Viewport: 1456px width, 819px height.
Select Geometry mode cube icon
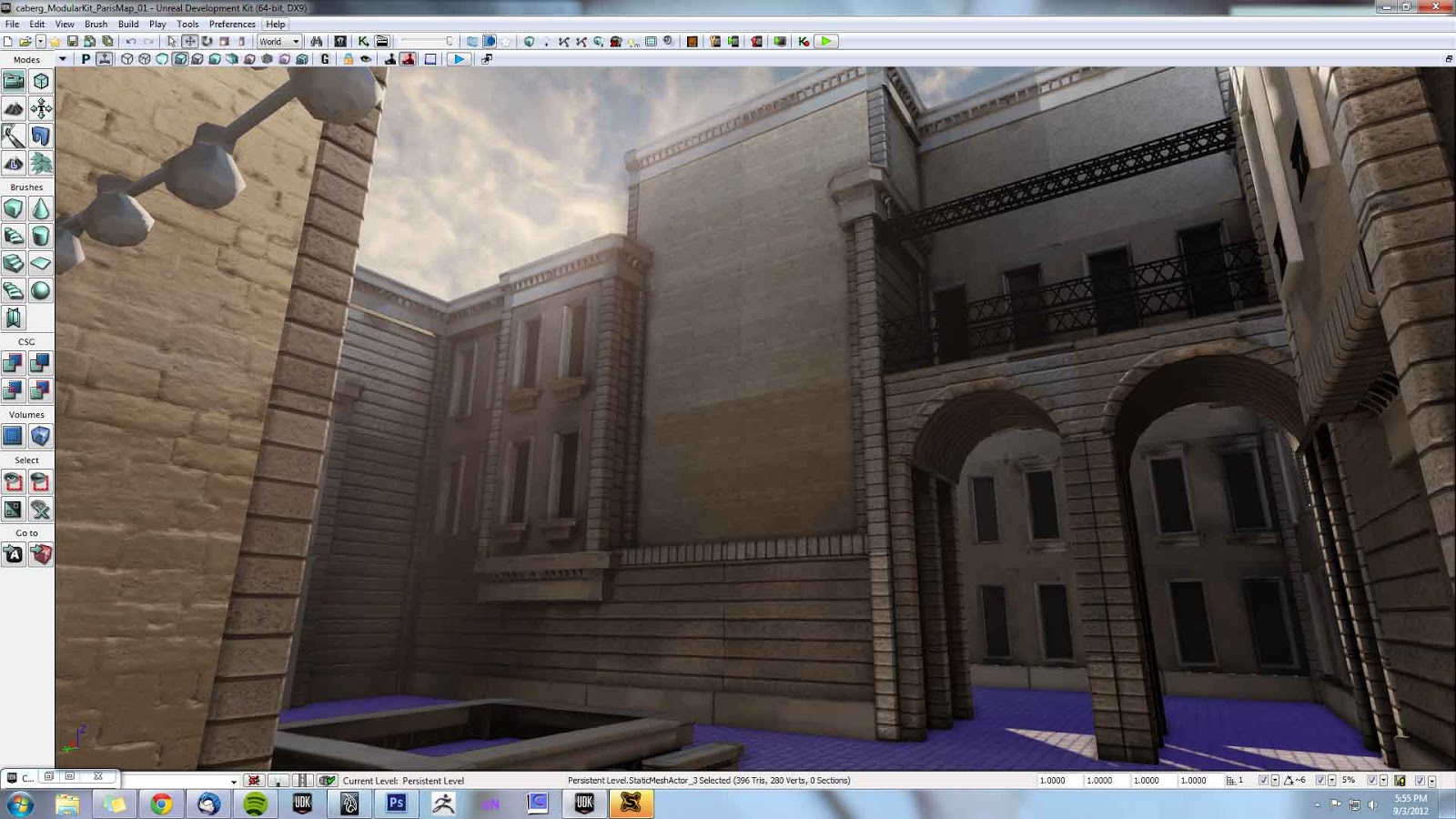point(41,81)
